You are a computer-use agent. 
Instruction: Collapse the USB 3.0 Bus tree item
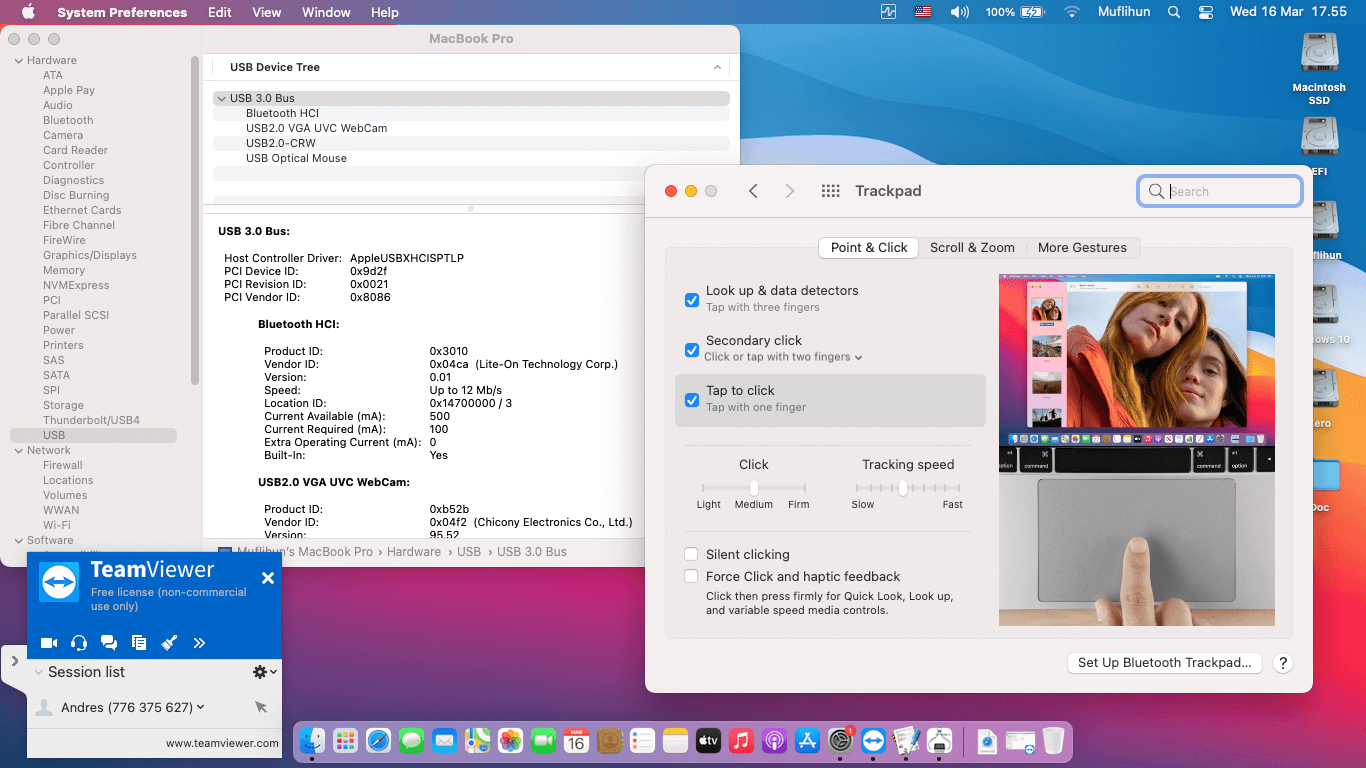221,98
